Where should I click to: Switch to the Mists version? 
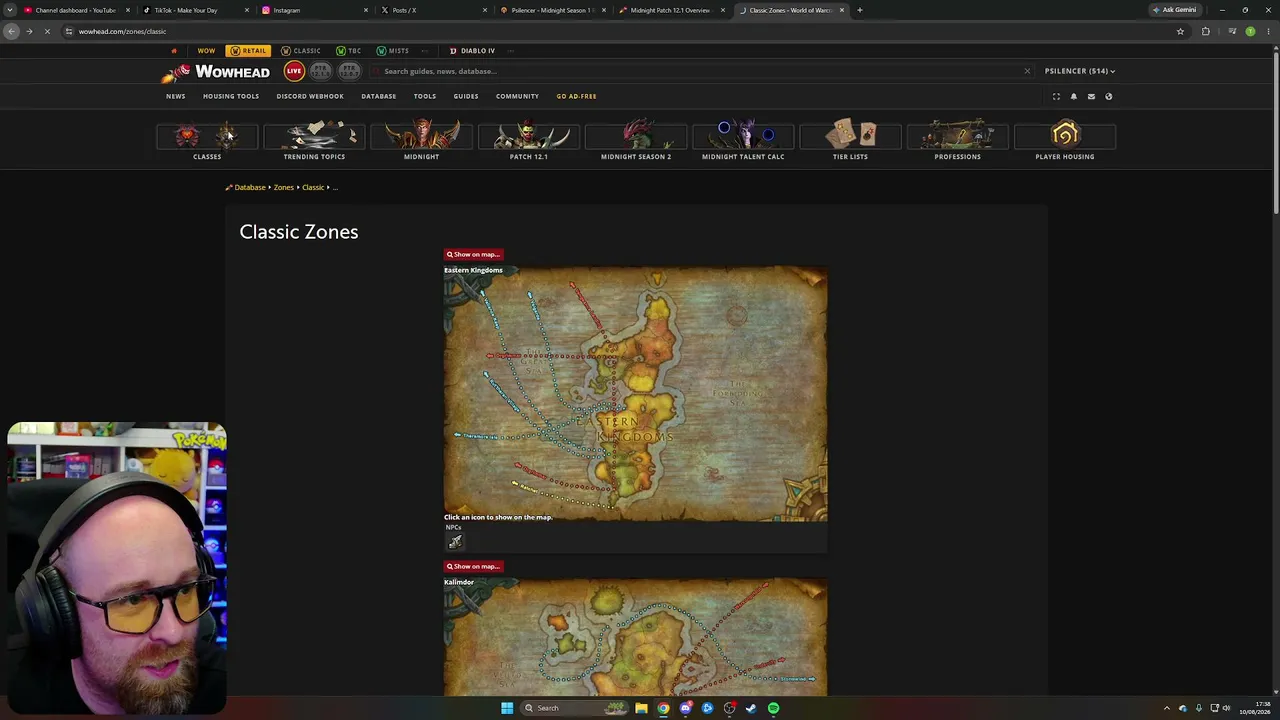click(393, 51)
